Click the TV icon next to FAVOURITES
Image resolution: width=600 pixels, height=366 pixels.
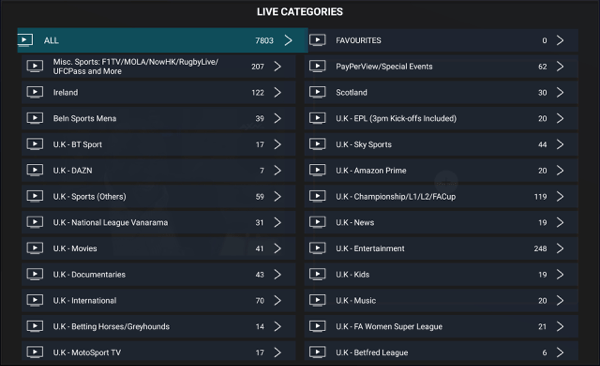click(x=318, y=40)
